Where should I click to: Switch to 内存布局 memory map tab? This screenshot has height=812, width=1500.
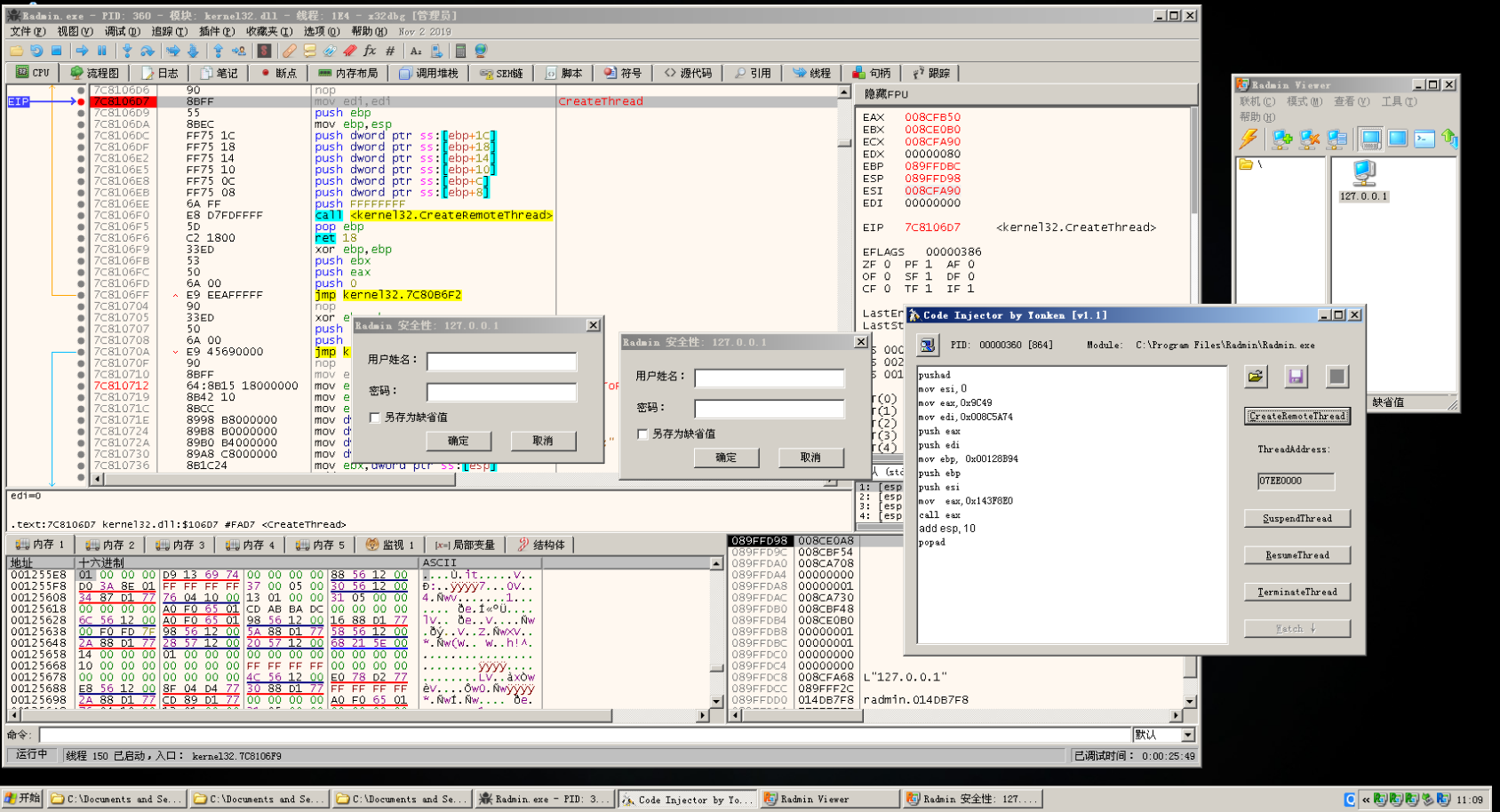(x=348, y=73)
